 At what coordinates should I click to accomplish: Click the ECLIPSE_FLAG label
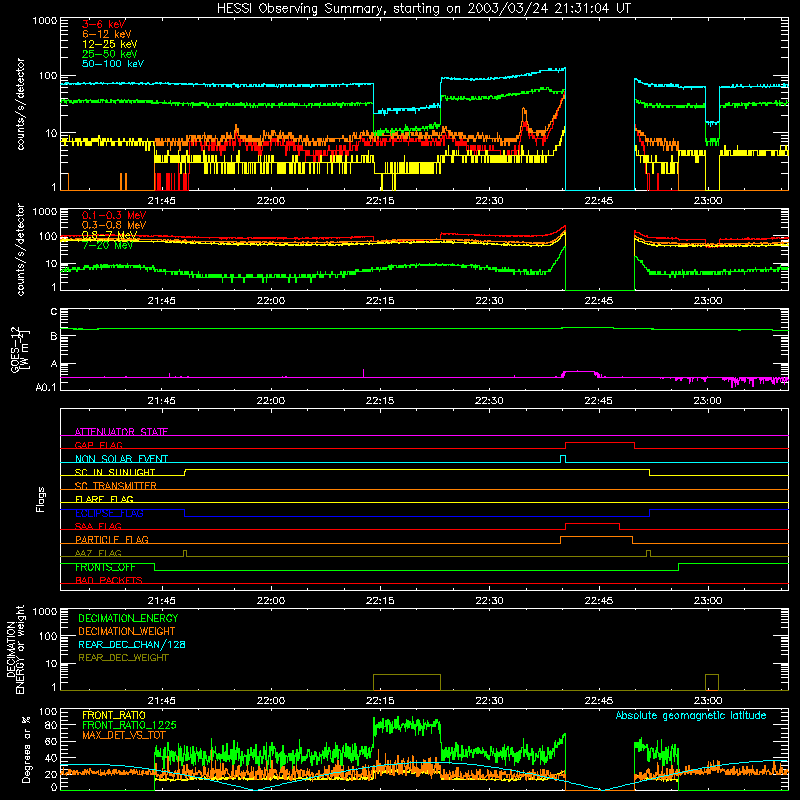tap(109, 513)
